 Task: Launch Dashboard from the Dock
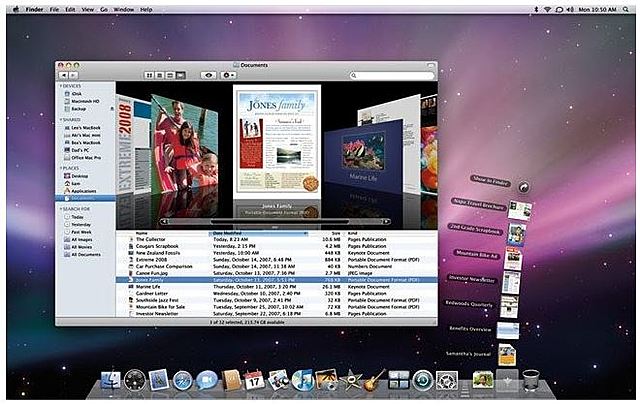coord(135,380)
